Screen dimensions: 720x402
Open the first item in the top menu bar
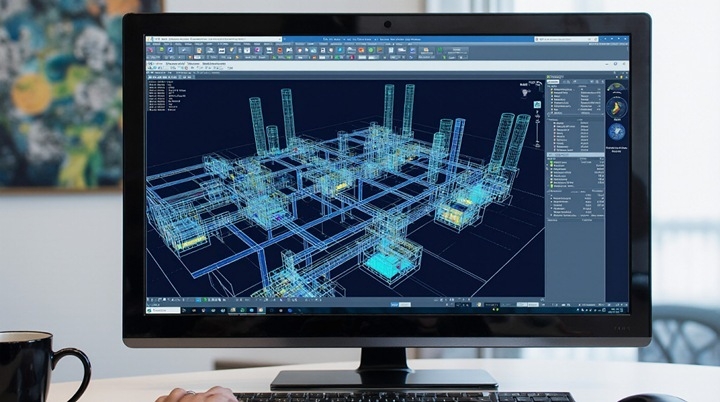(149, 45)
